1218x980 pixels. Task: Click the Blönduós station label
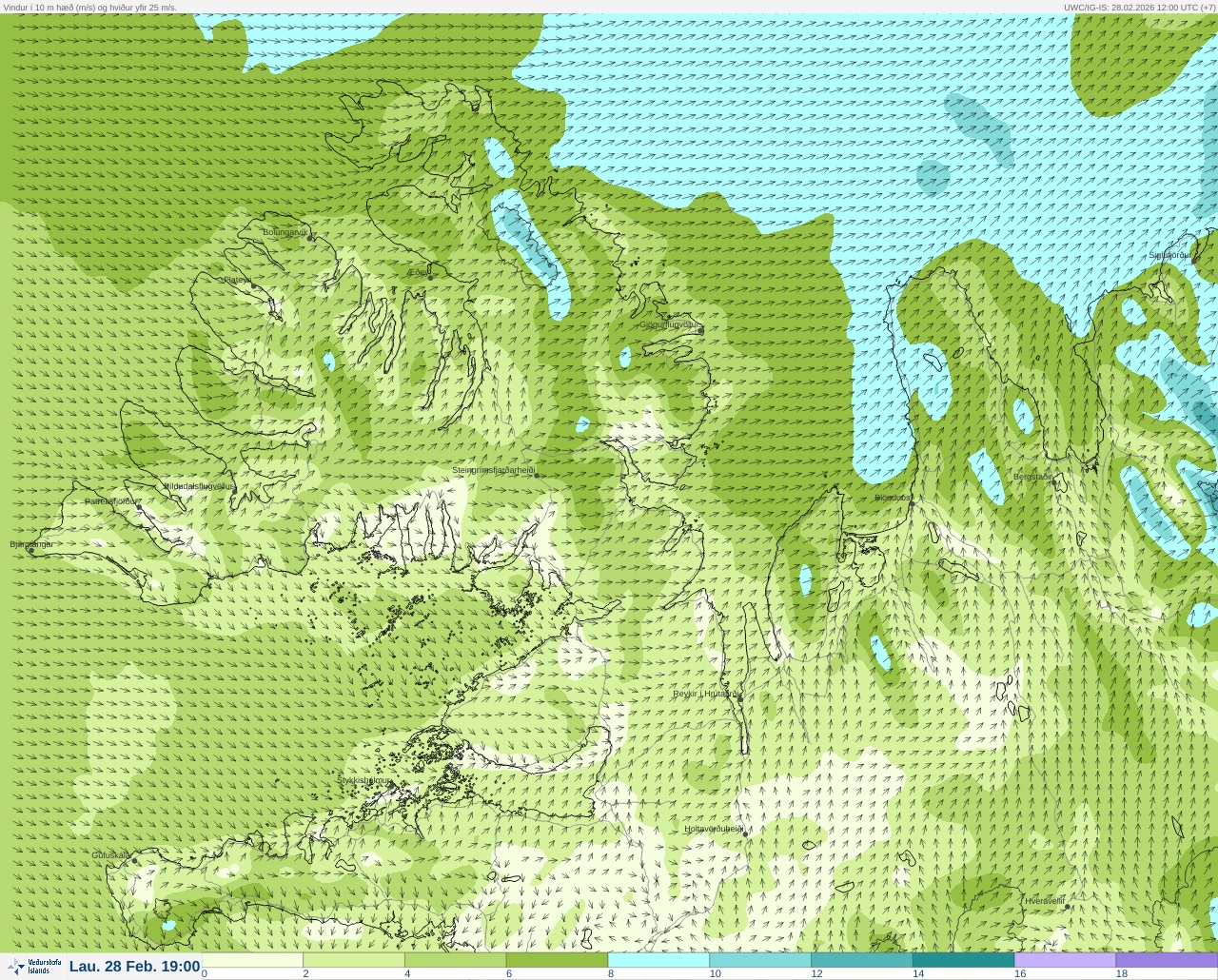tap(893, 498)
